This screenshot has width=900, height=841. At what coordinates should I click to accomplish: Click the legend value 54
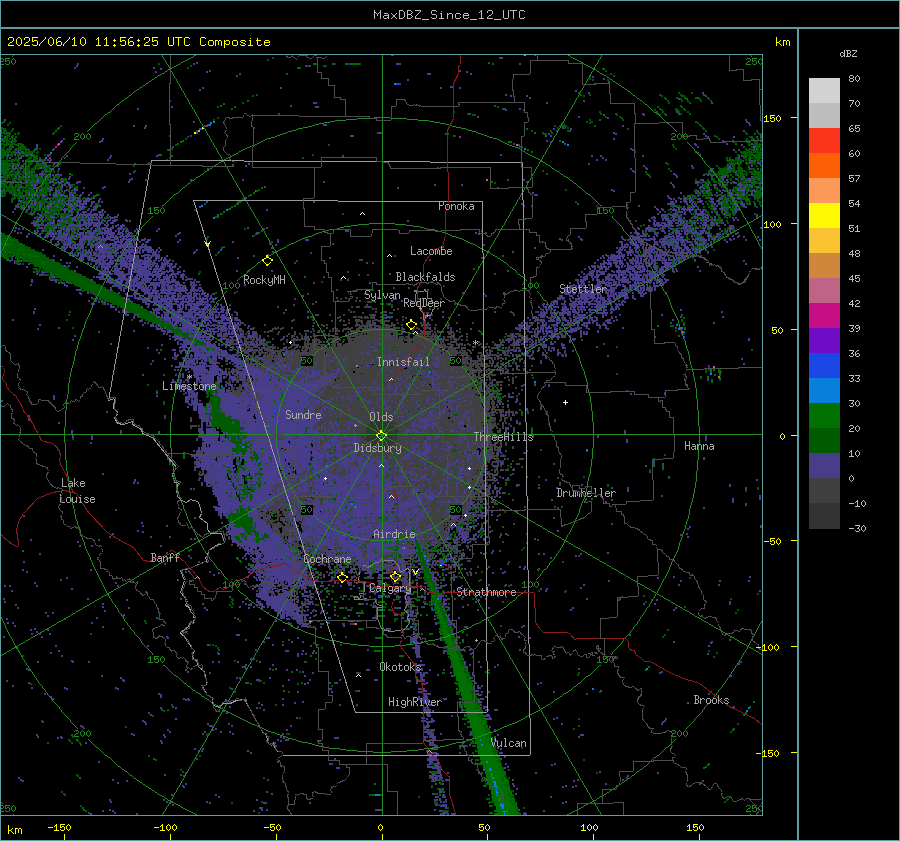854,204
